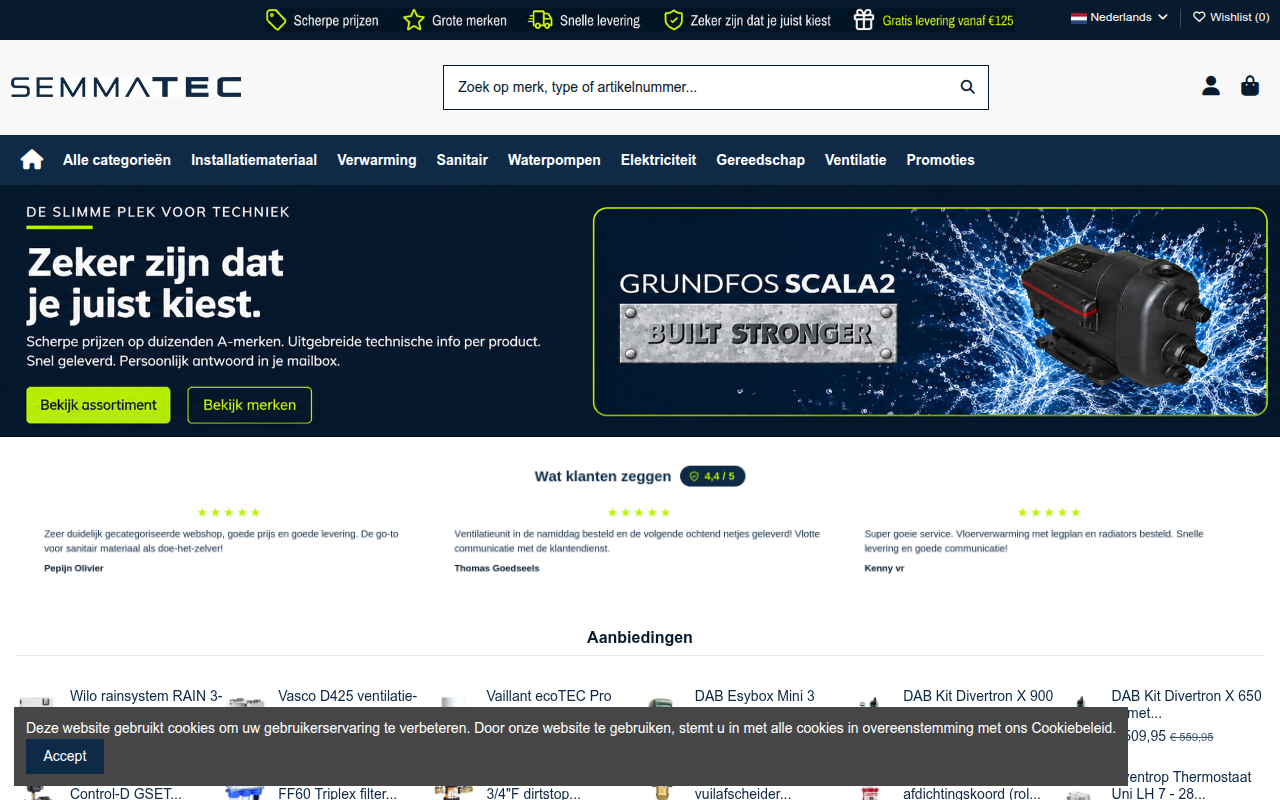Click the Grote merken star icon
This screenshot has width=1280, height=800.
pos(414,20)
